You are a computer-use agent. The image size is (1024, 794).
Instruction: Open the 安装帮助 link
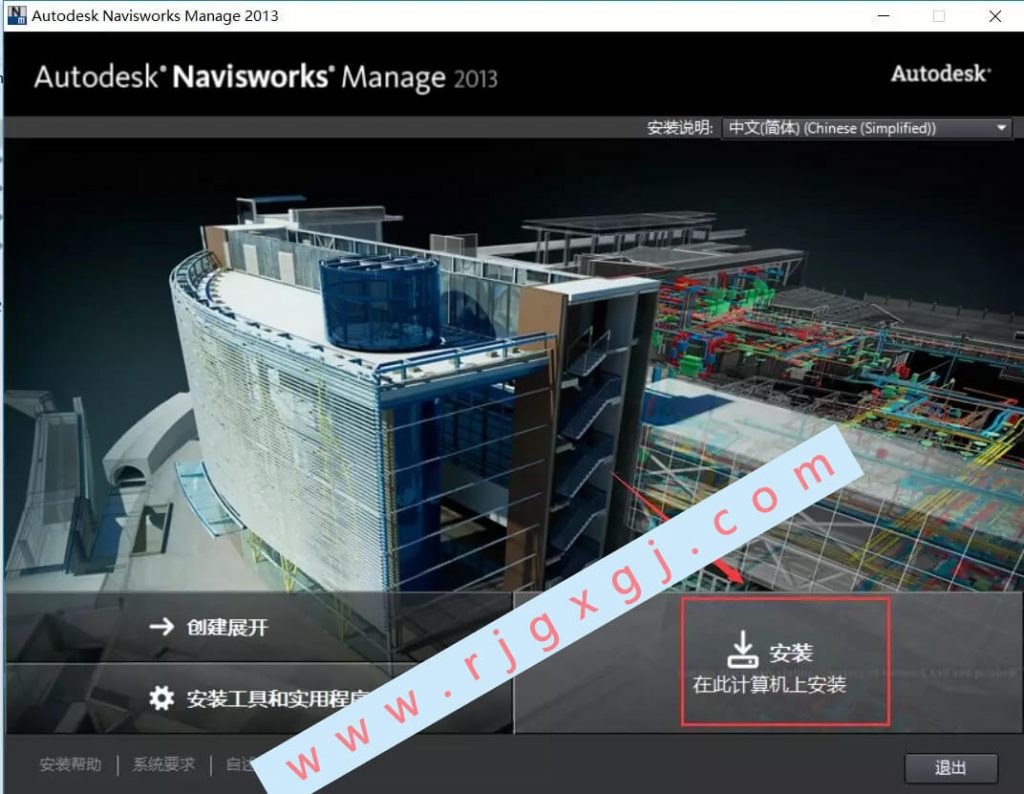[x=71, y=764]
